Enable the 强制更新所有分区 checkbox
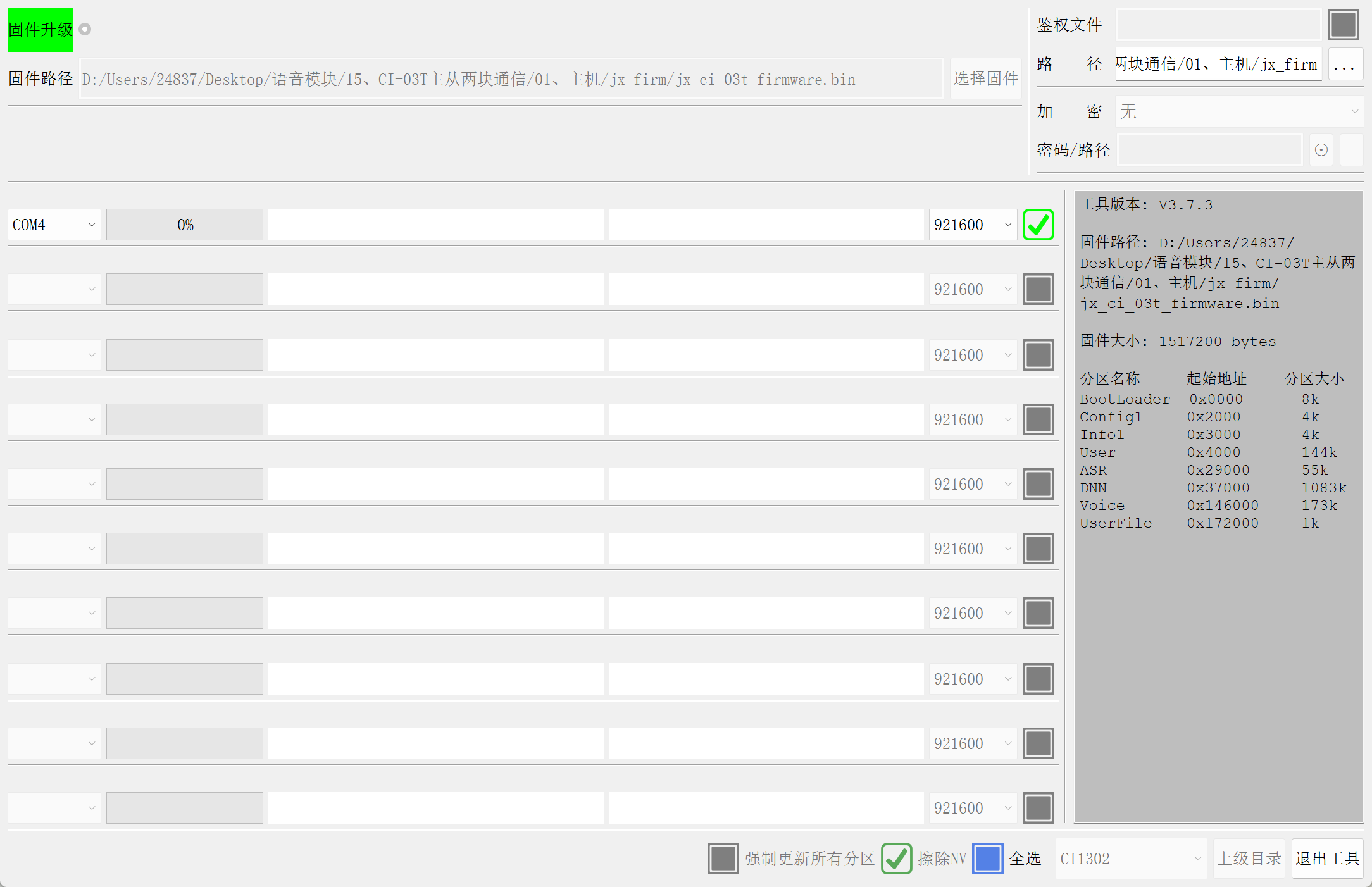Viewport: 1372px width, 887px height. tap(723, 859)
